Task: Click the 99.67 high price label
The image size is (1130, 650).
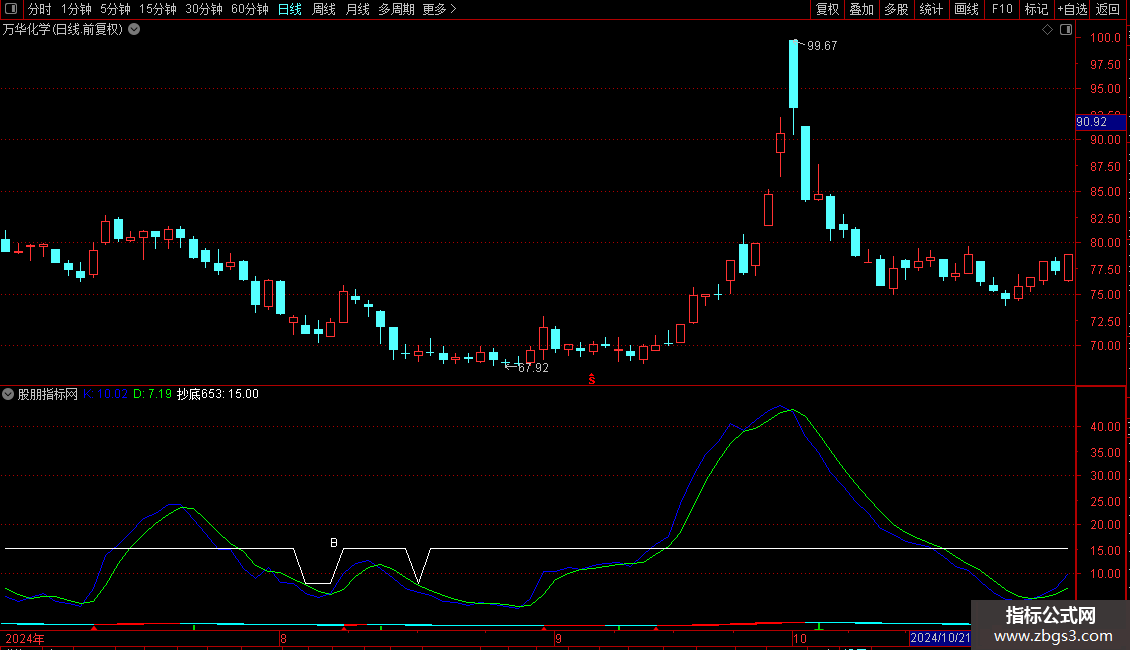Action: point(822,45)
